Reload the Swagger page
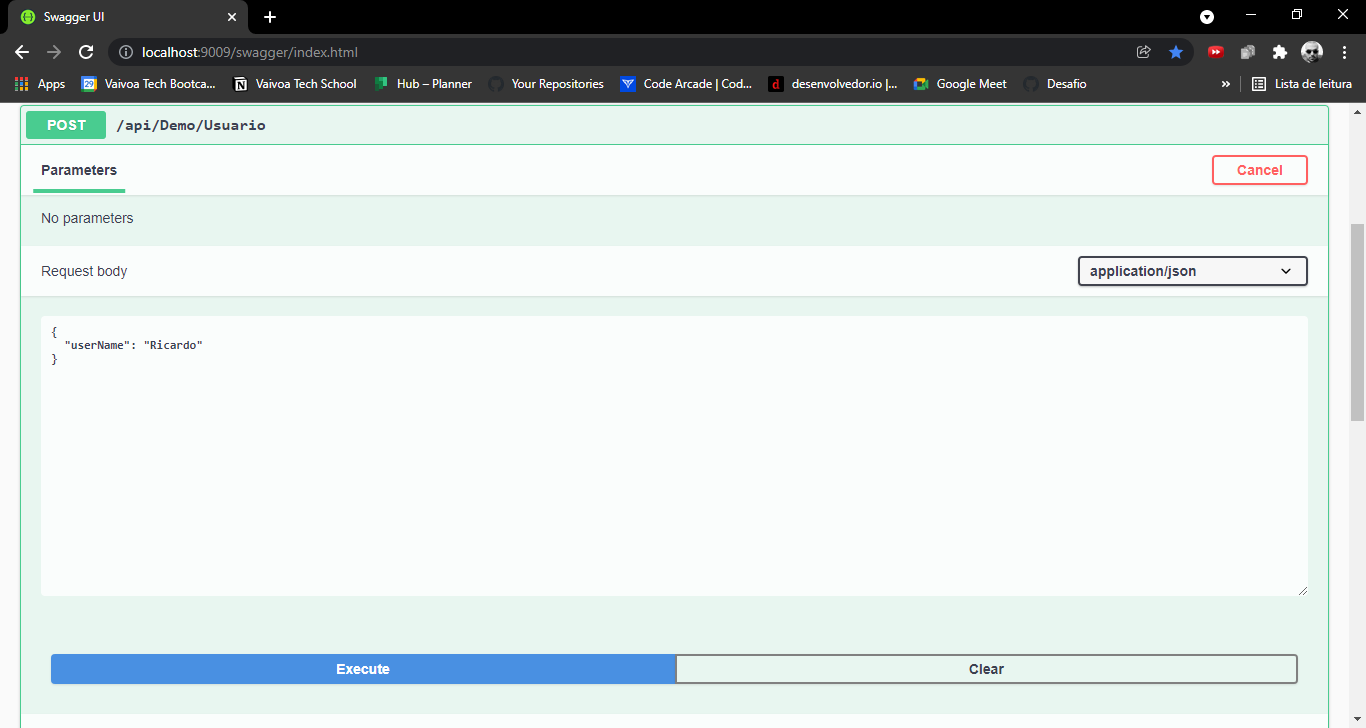 pos(85,52)
